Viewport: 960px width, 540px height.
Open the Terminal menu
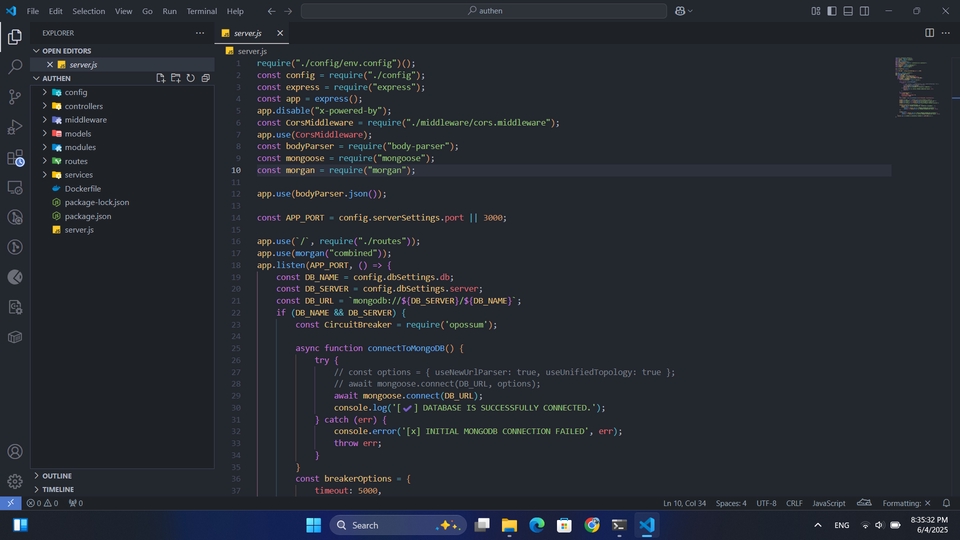201,11
